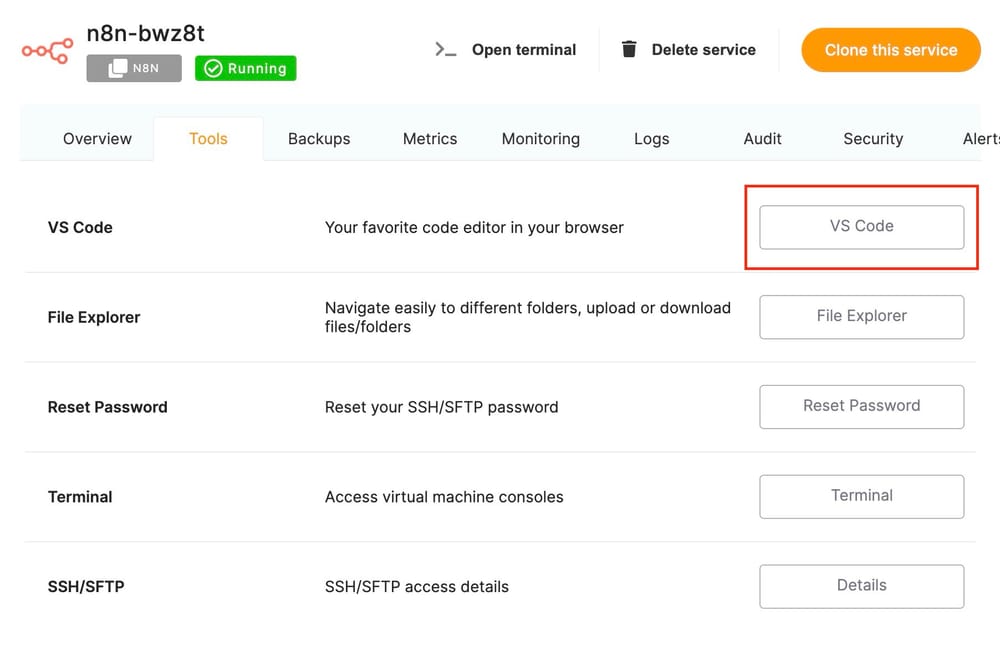Open the Backups tab
The height and width of the screenshot is (661, 1000).
pyautogui.click(x=319, y=139)
